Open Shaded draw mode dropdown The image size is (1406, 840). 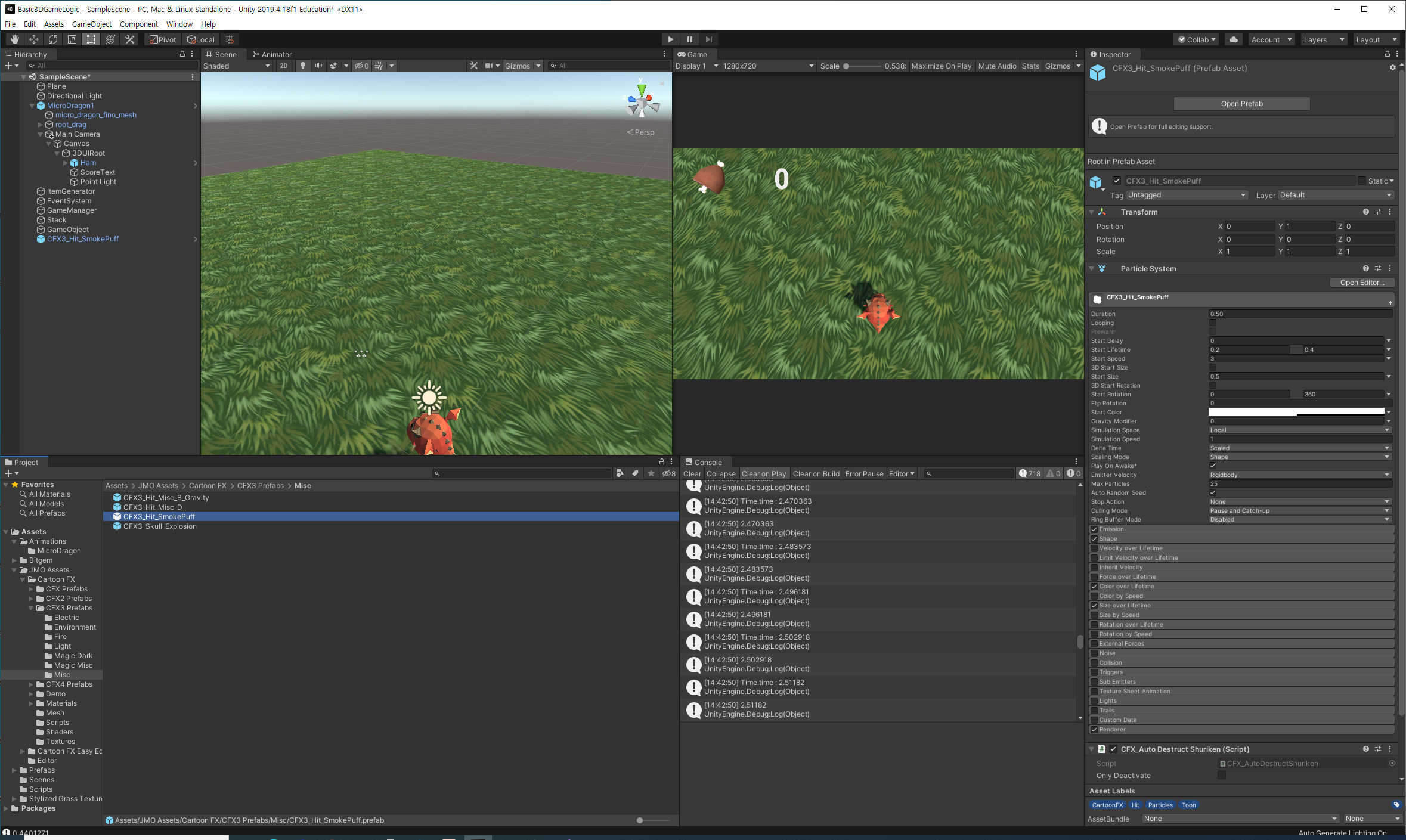point(237,66)
